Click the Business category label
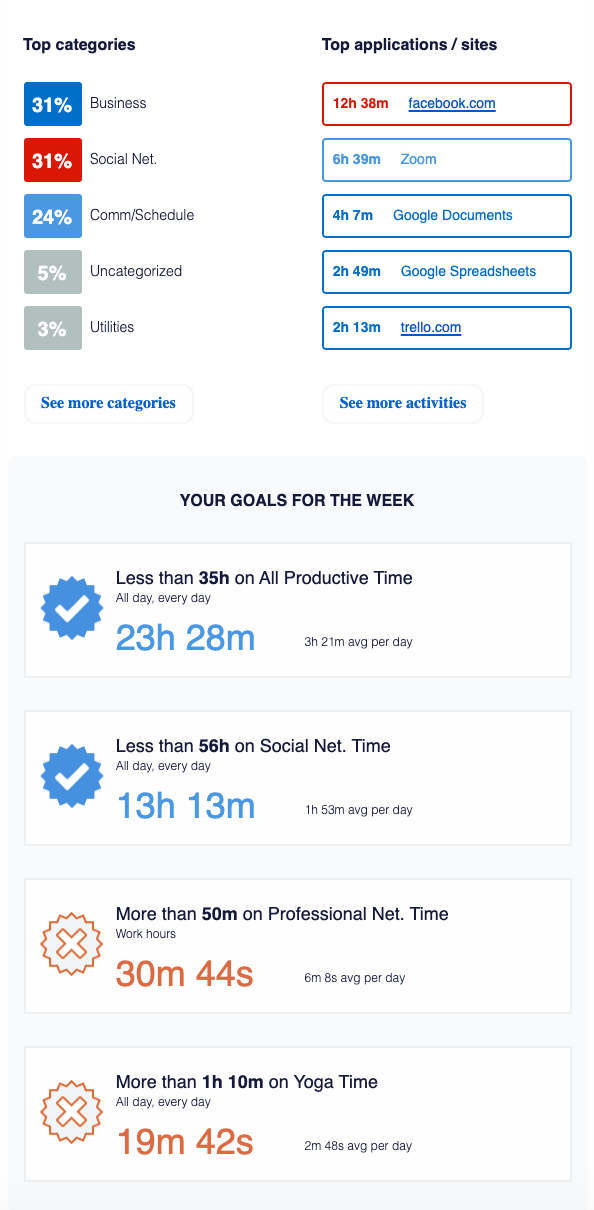 [x=118, y=103]
